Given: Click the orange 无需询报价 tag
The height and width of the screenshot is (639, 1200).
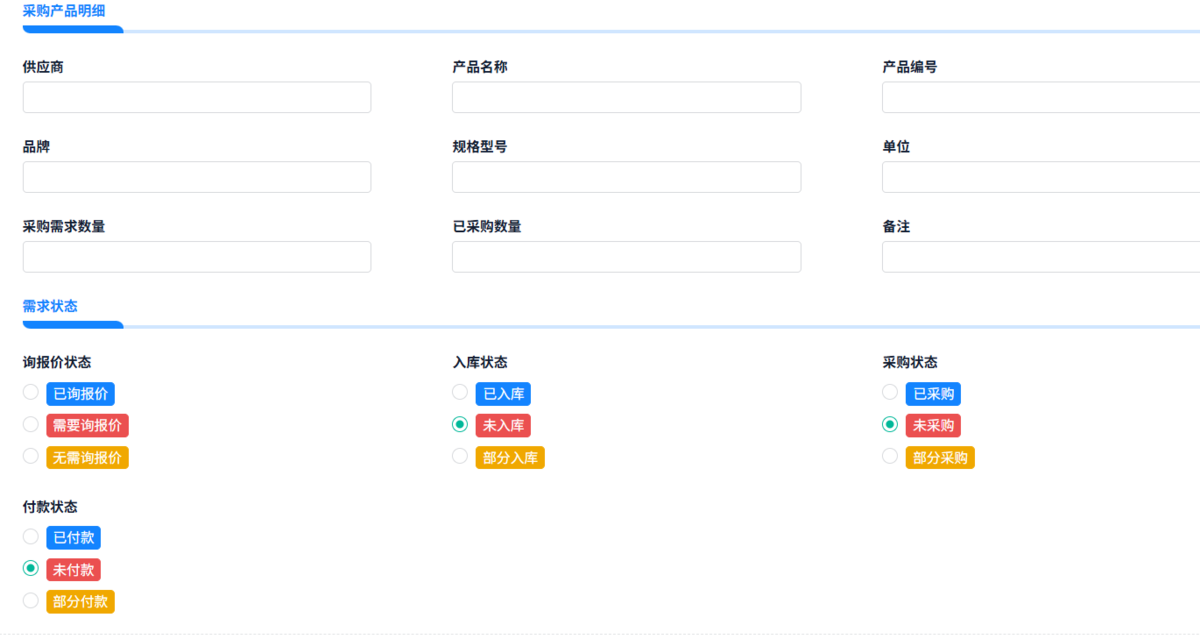Looking at the screenshot, I should 87,458.
